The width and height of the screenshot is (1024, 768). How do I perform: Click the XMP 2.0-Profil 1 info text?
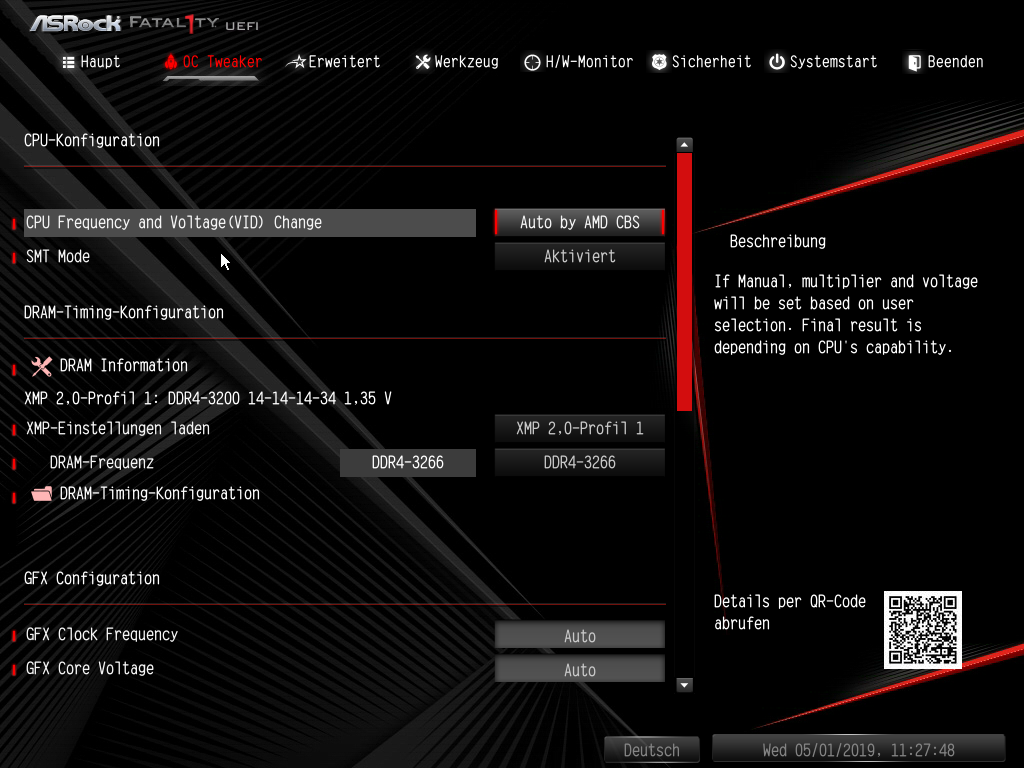coord(208,398)
